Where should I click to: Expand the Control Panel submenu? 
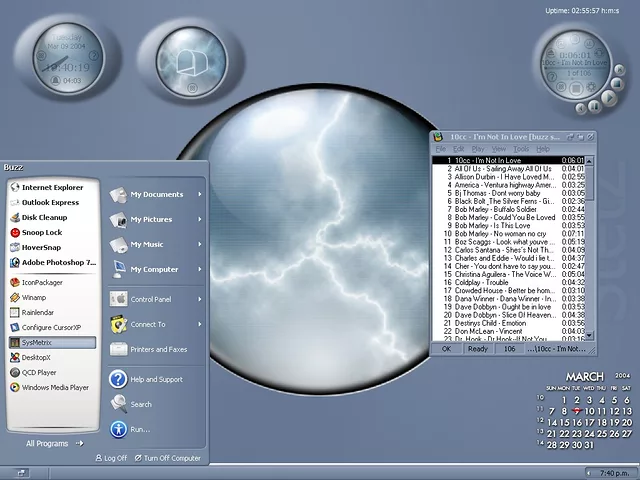pyautogui.click(x=200, y=299)
